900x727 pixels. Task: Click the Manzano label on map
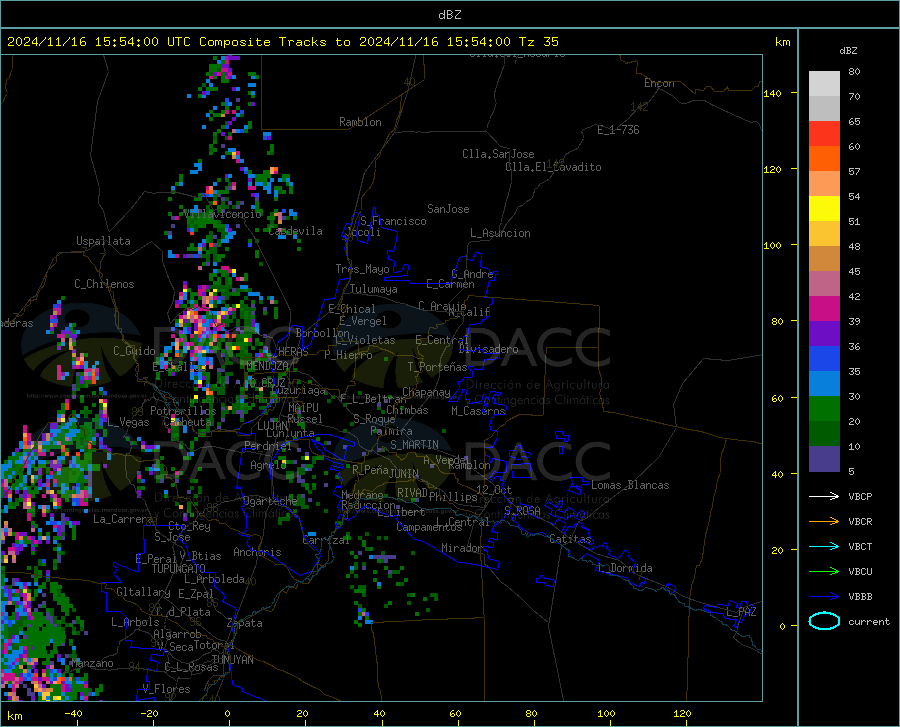pyautogui.click(x=92, y=663)
